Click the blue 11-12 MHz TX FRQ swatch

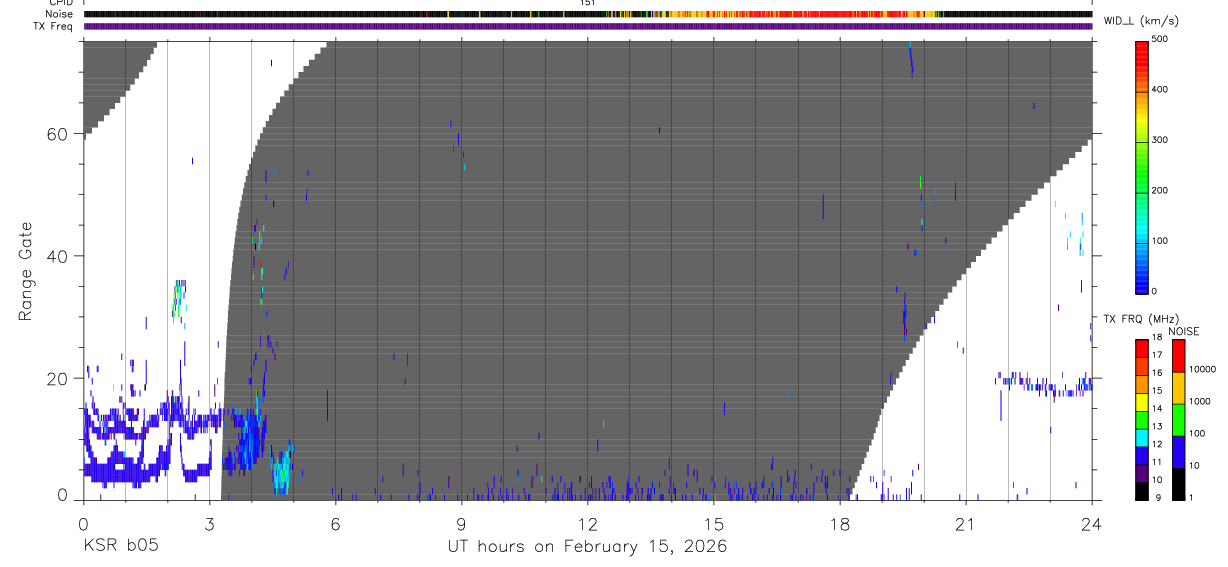(x=1142, y=455)
